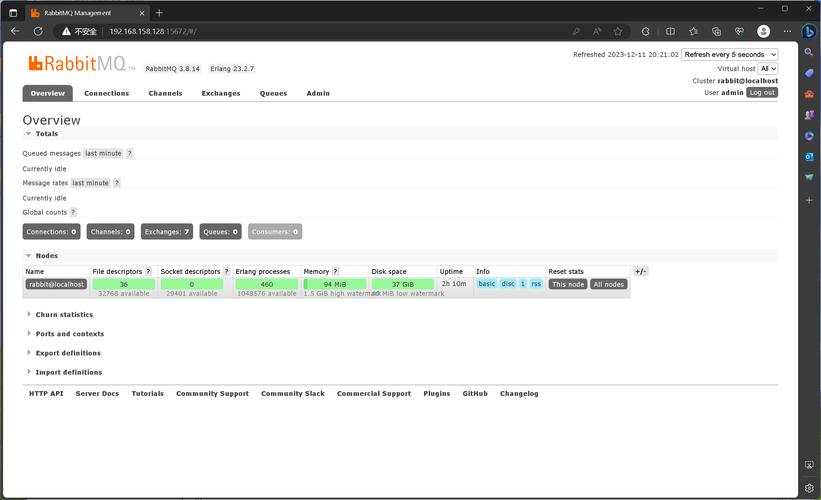
Task: Open help for Global counts
Action: [73, 212]
